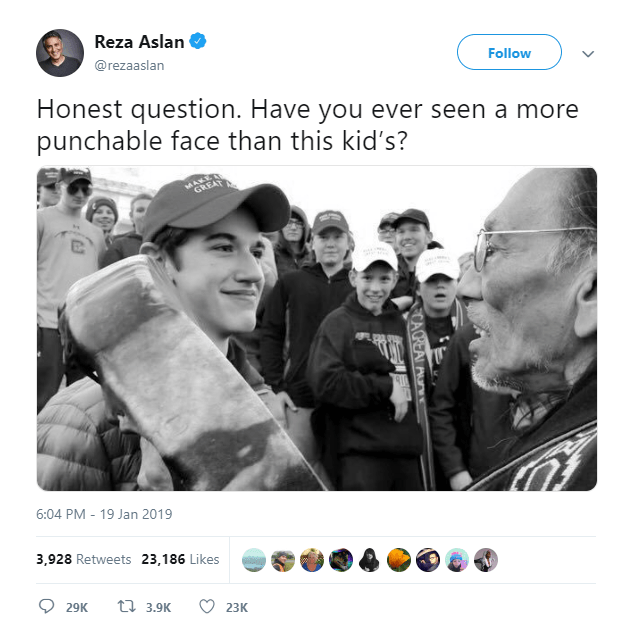Click the @rezaaslan handle

click(x=129, y=65)
